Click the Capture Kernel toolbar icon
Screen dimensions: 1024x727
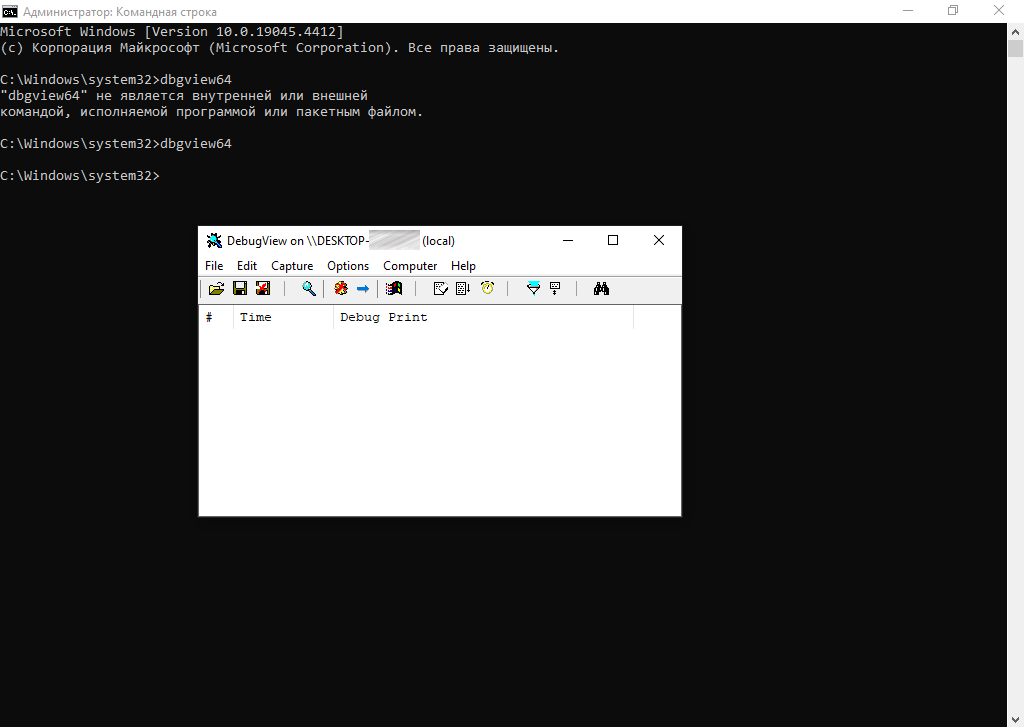pos(341,289)
